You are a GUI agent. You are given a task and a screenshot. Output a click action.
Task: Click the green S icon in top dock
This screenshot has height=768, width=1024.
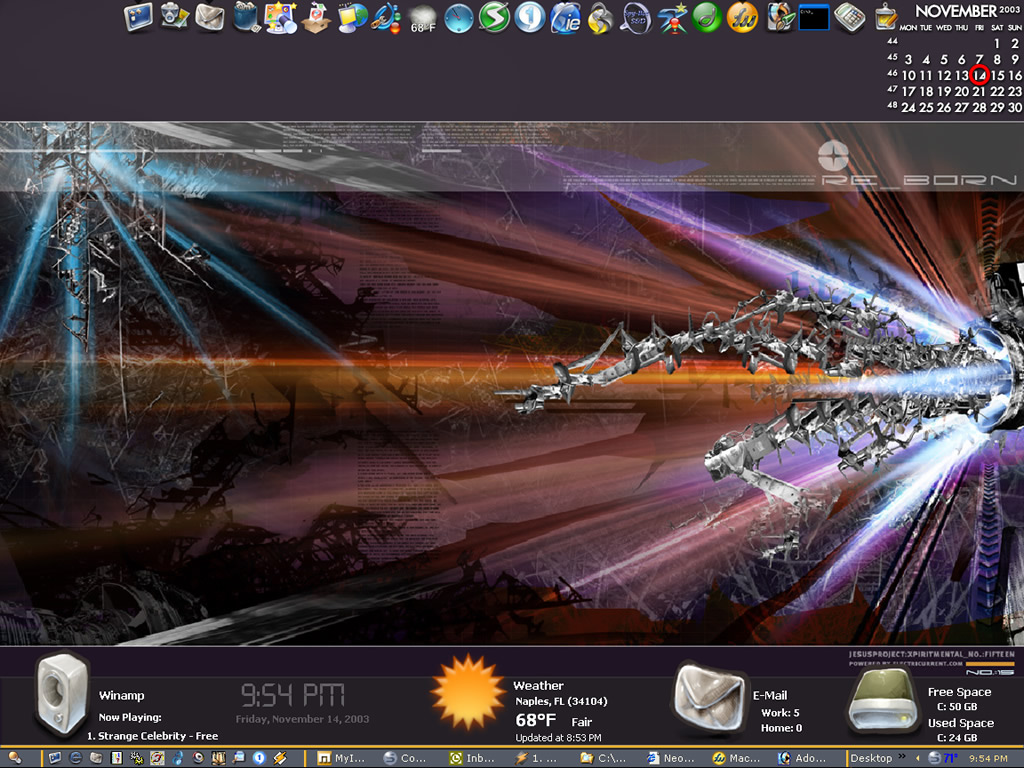494,17
